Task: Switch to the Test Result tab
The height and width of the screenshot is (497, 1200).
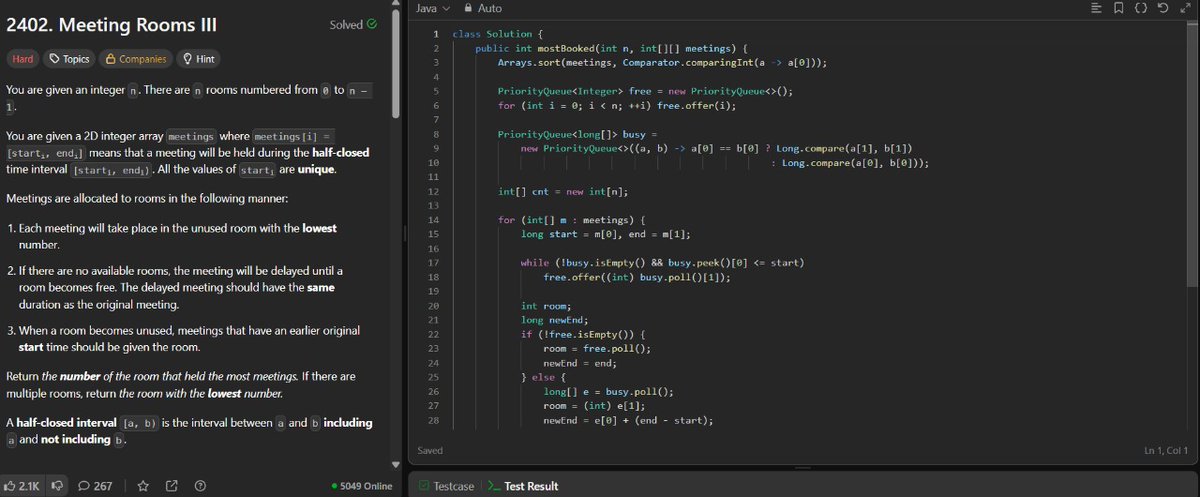Action: [523, 486]
